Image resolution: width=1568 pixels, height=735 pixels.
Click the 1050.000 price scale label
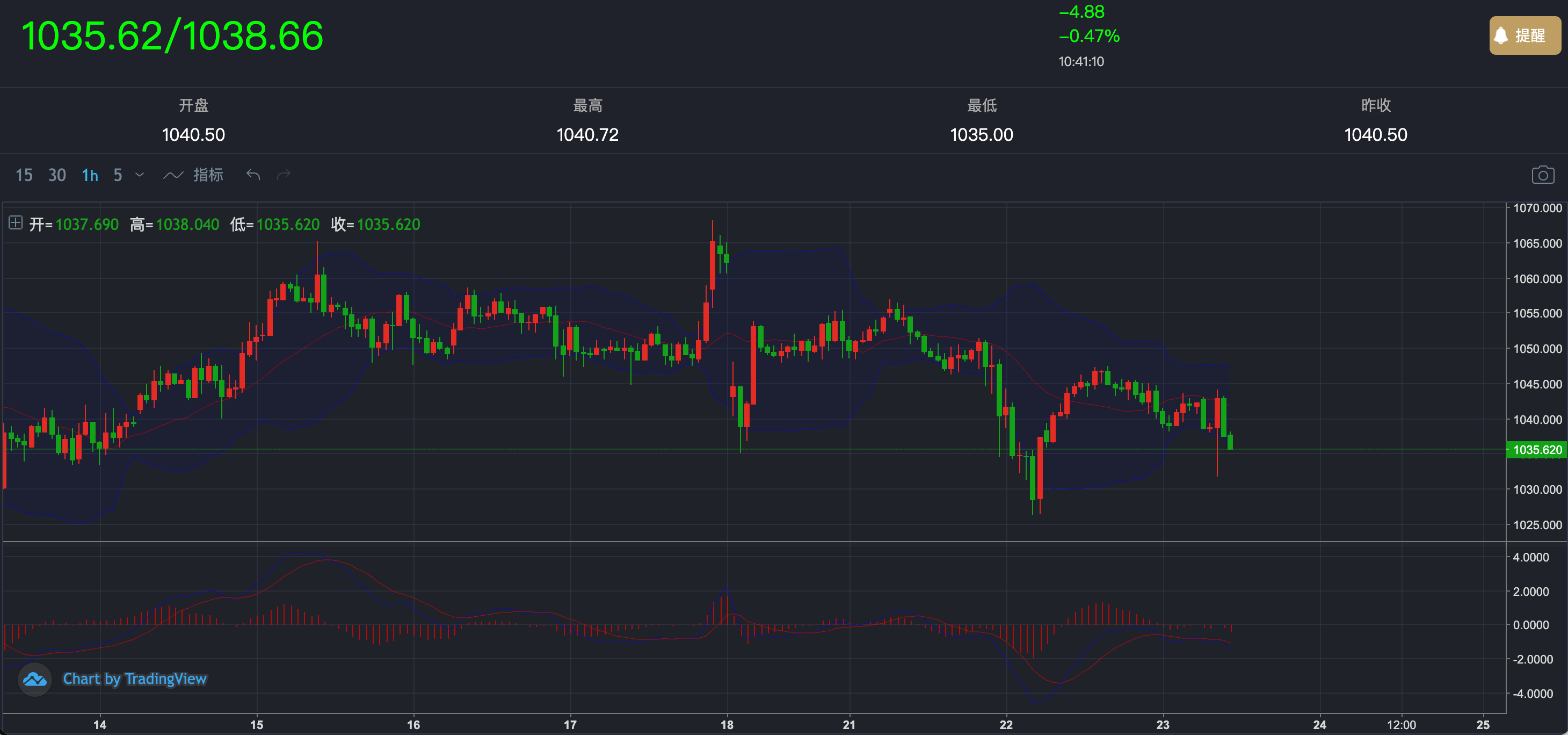pyautogui.click(x=1537, y=349)
